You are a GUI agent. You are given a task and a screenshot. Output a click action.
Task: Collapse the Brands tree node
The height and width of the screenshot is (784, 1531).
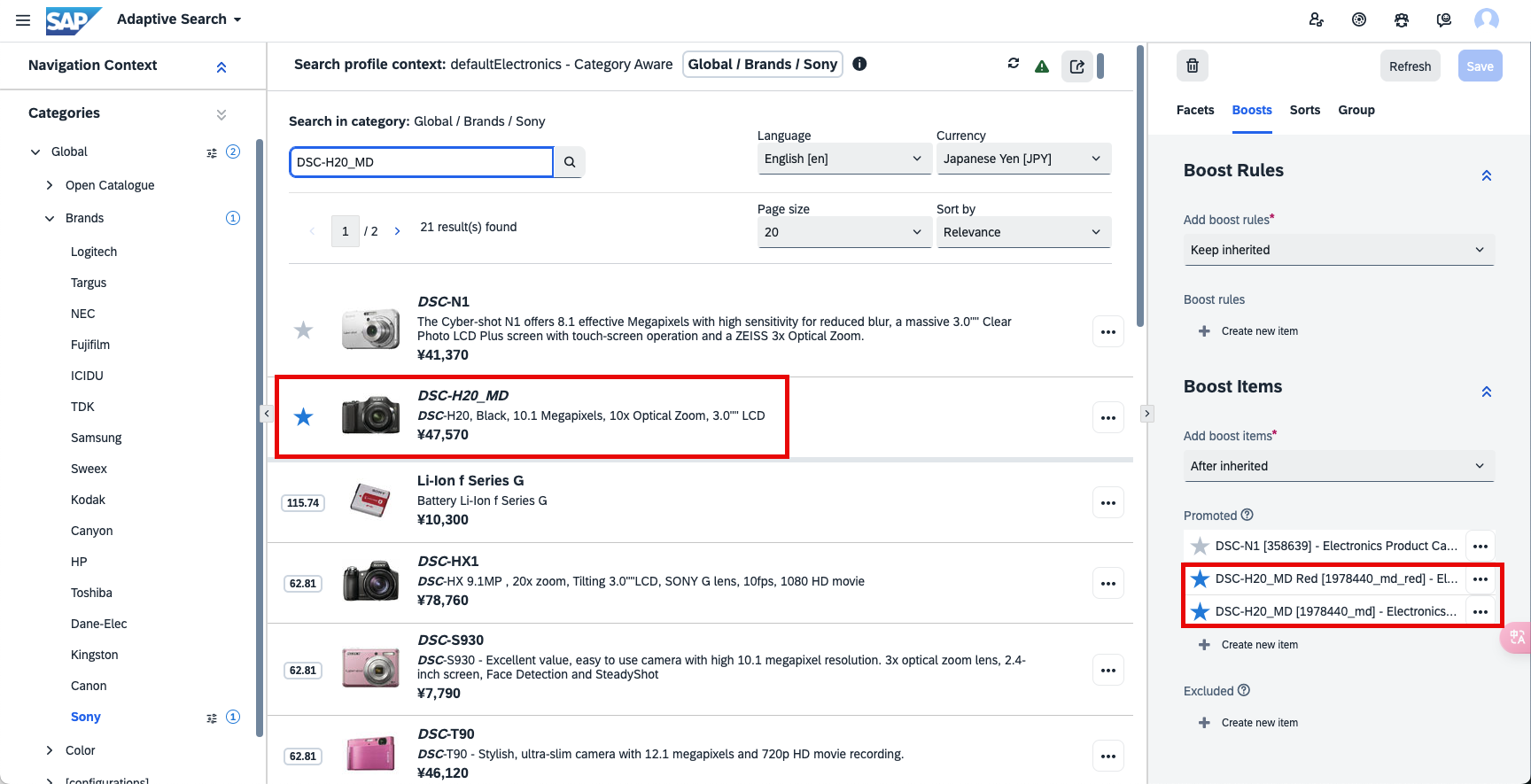pos(50,218)
